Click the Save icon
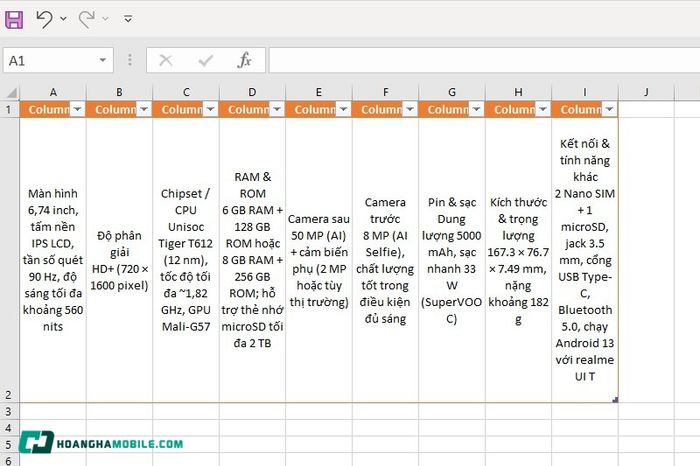700x466 pixels. tap(14, 20)
